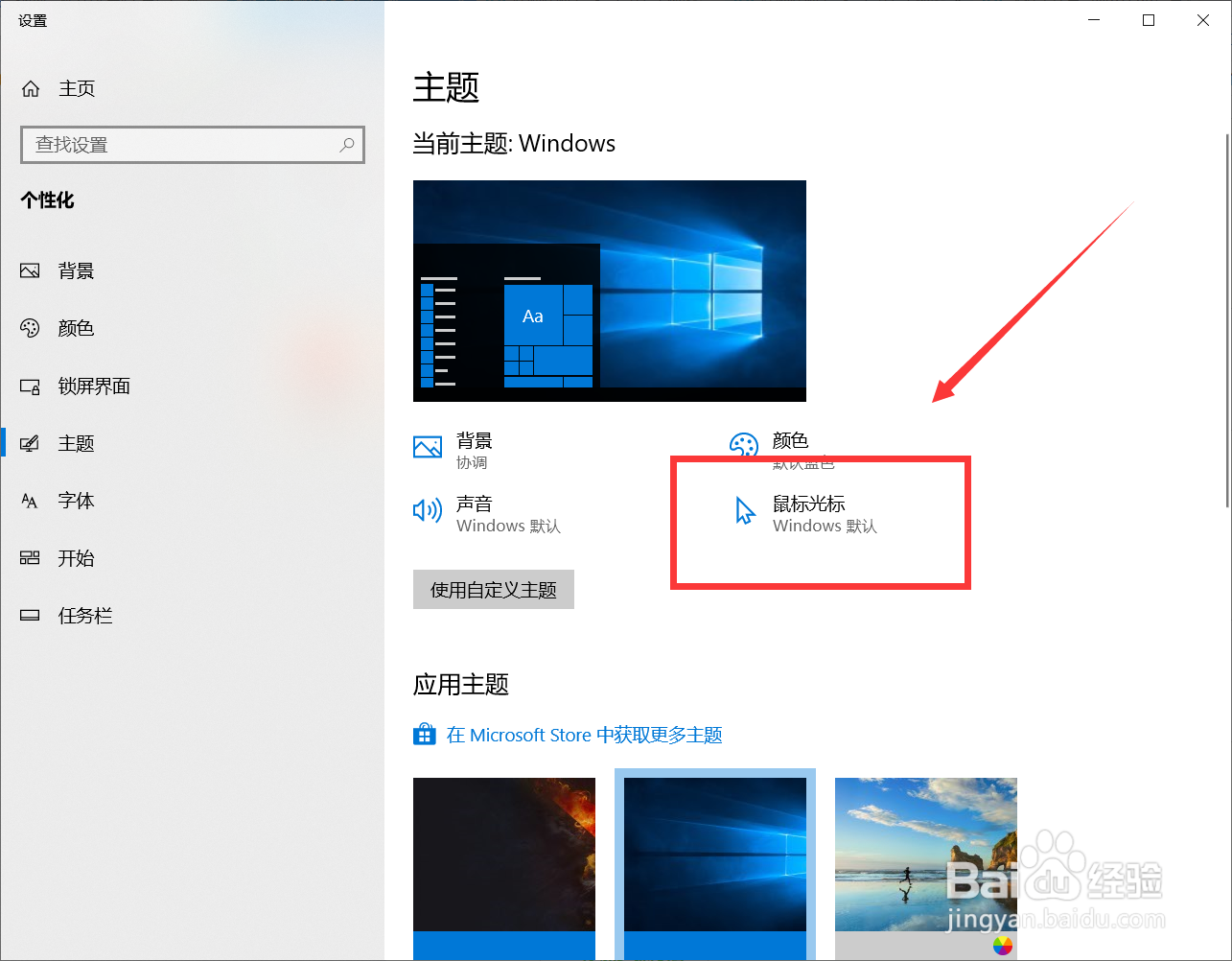Screen dimensions: 1232x961
Task: Minimize the 设置 window
Action: click(x=1094, y=20)
